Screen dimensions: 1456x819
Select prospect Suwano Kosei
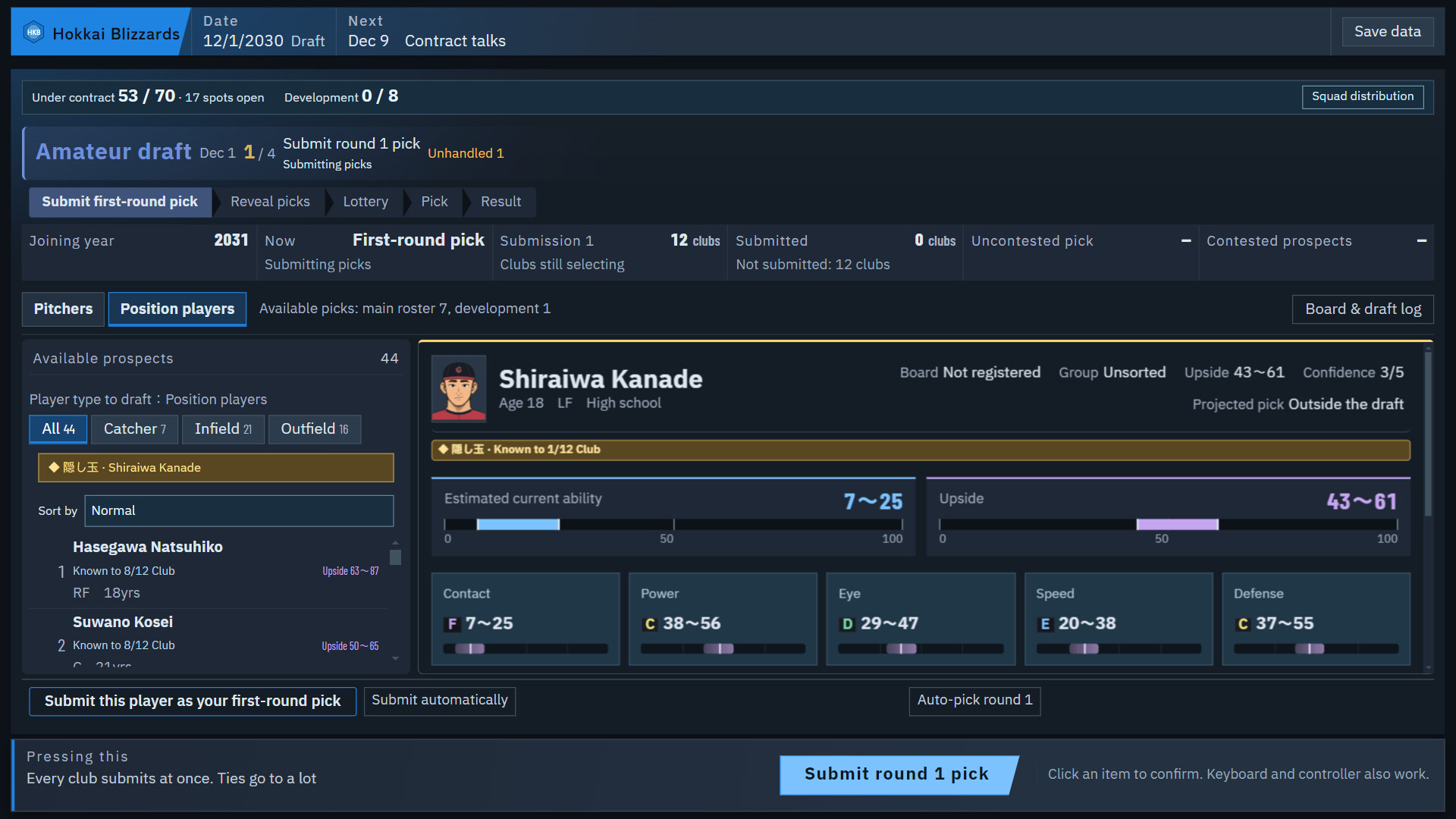click(x=209, y=639)
